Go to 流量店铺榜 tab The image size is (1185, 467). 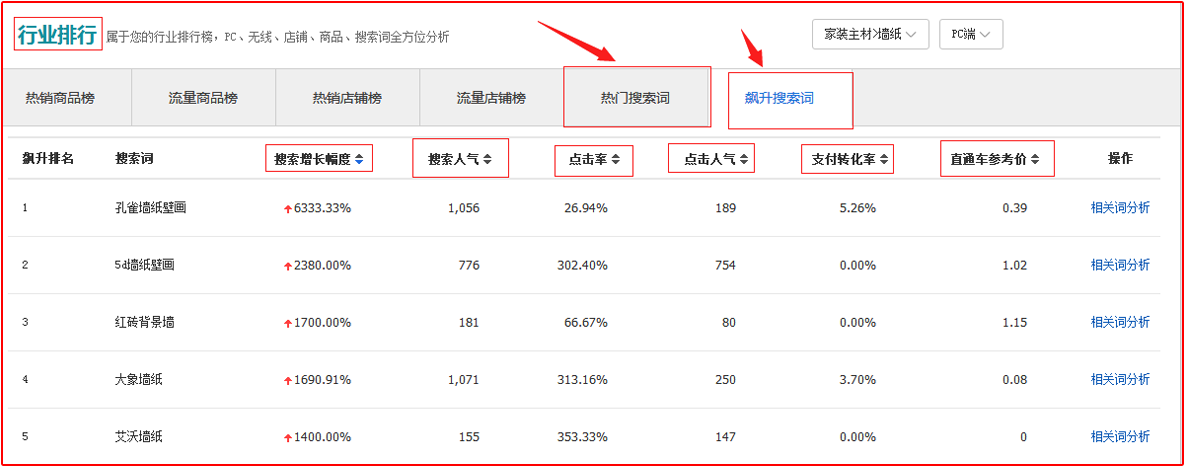pyautogui.click(x=491, y=98)
